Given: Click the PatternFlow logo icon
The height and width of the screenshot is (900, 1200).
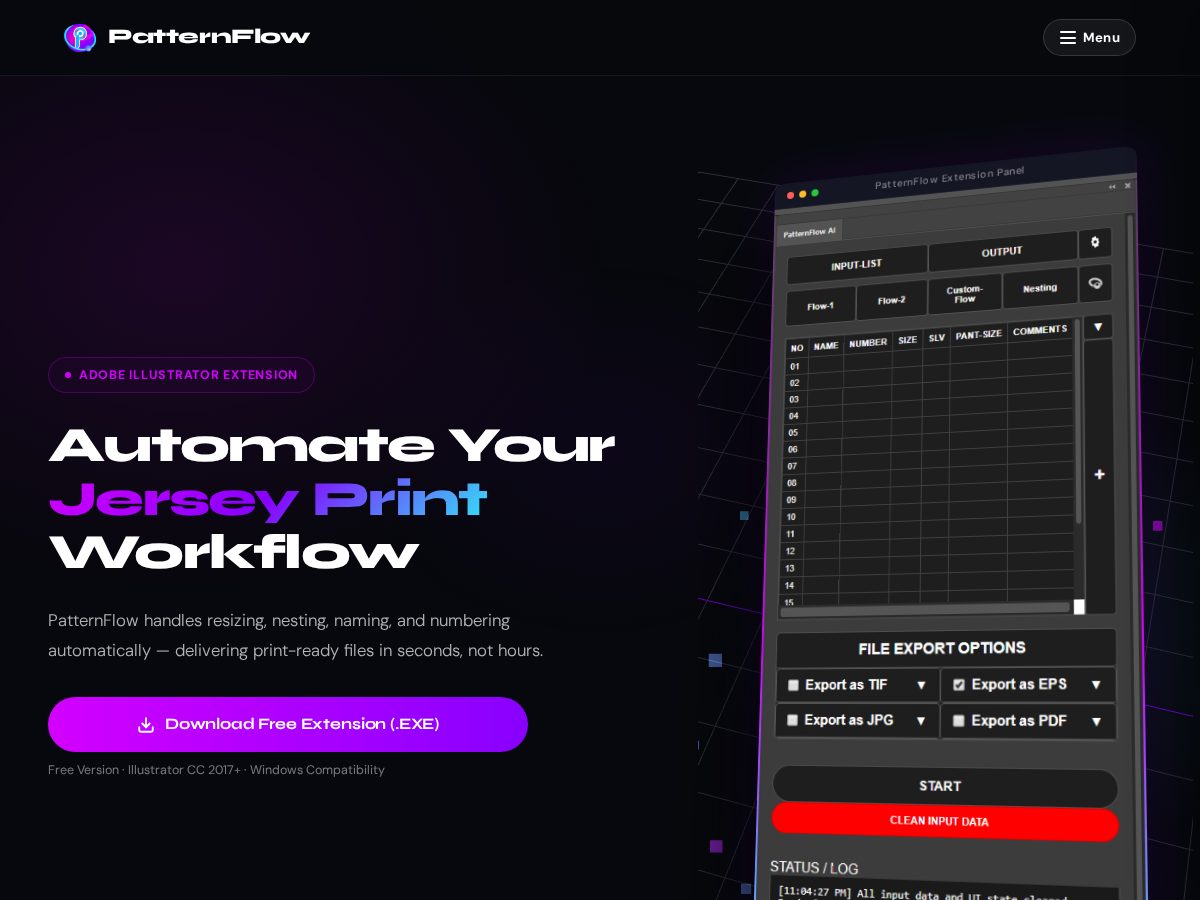Looking at the screenshot, I should [80, 37].
